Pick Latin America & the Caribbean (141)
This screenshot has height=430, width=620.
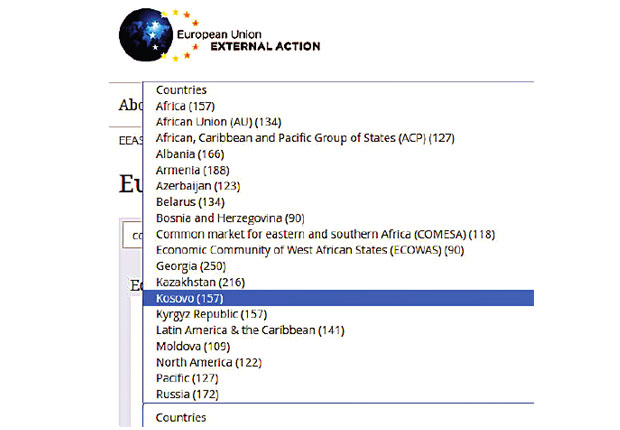(x=250, y=330)
